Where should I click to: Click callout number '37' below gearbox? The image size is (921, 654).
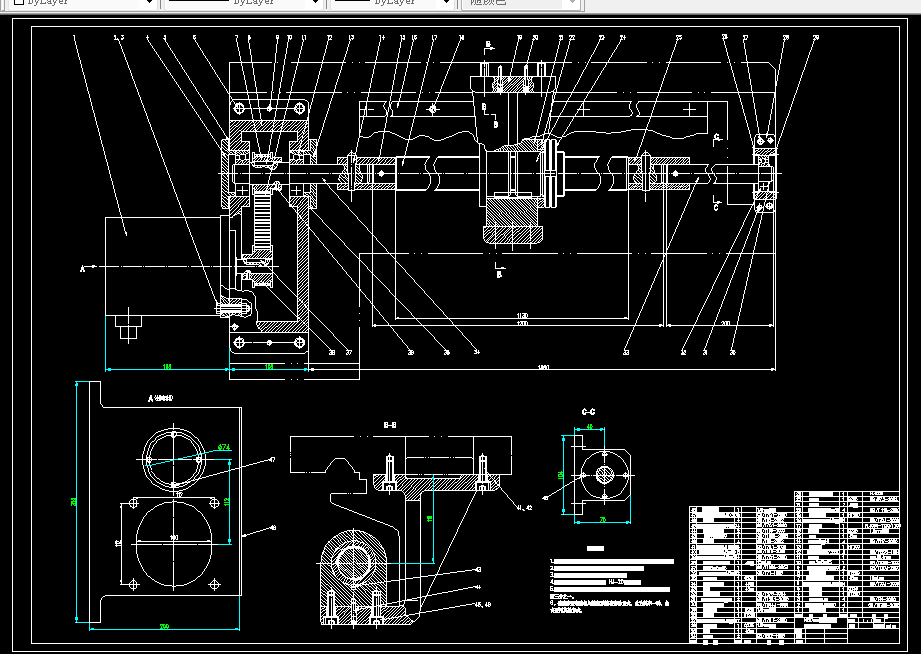(x=348, y=353)
